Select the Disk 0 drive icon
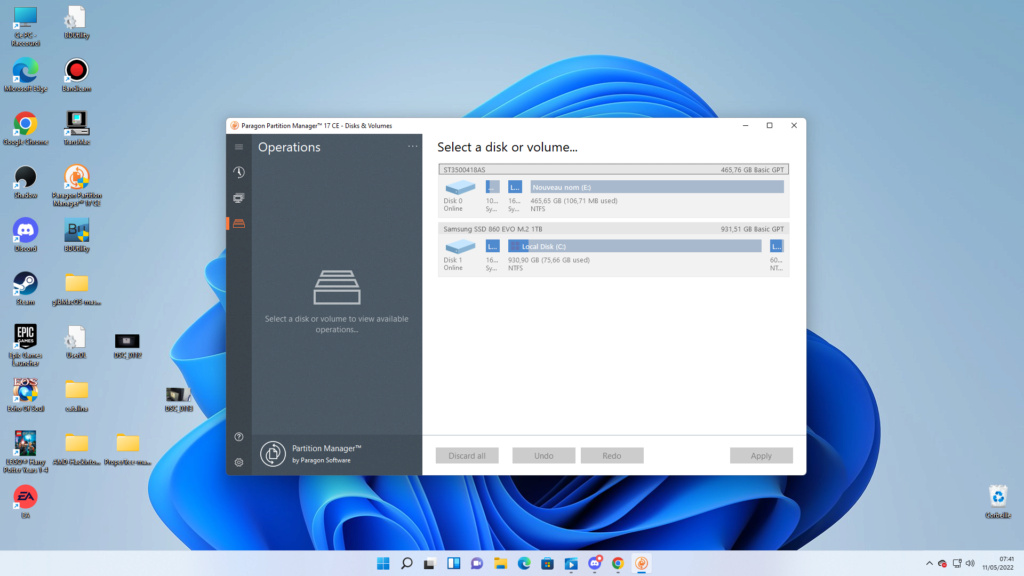The width and height of the screenshot is (1024, 576). (460, 188)
